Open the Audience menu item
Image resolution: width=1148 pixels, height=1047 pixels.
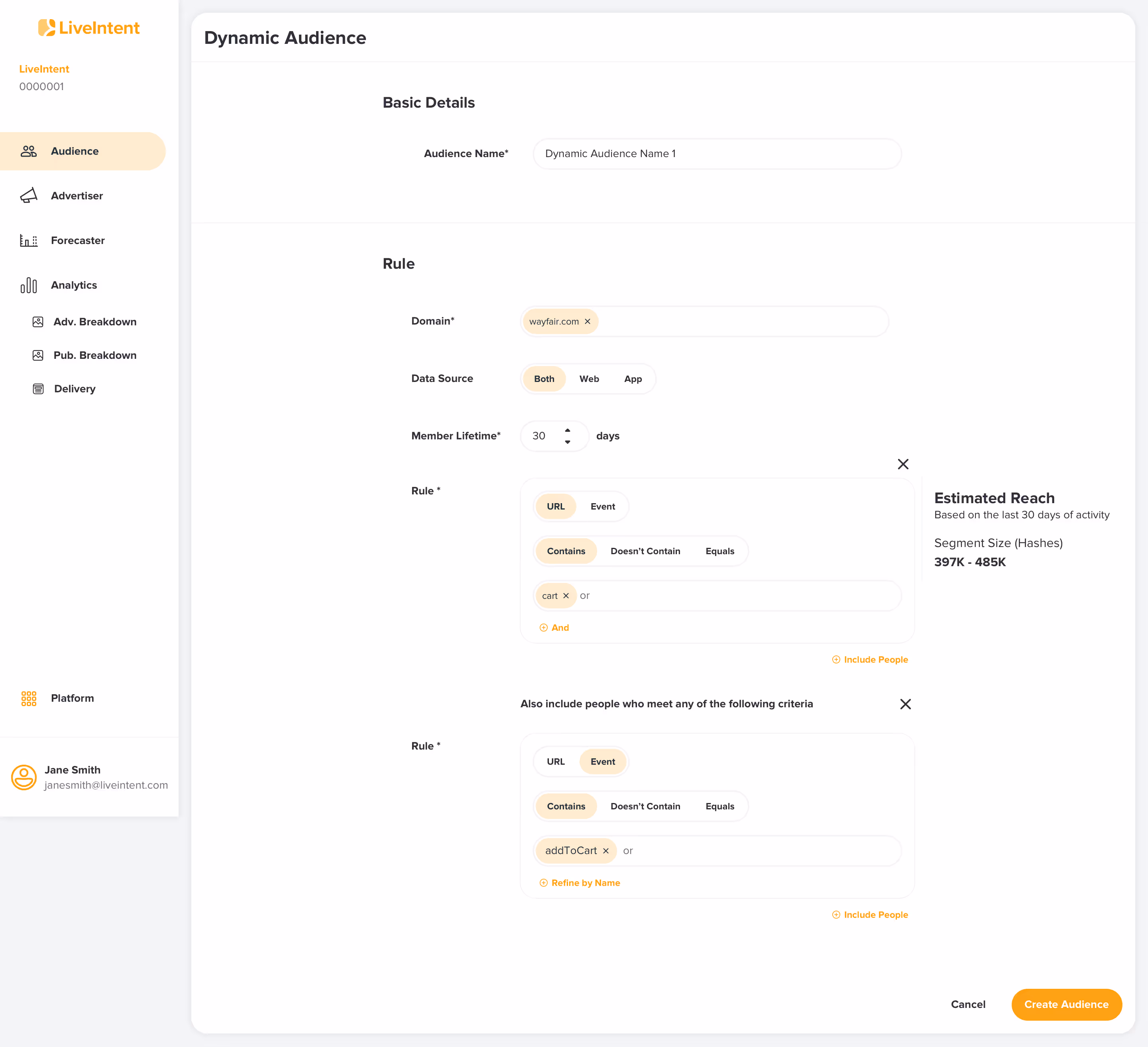83,151
